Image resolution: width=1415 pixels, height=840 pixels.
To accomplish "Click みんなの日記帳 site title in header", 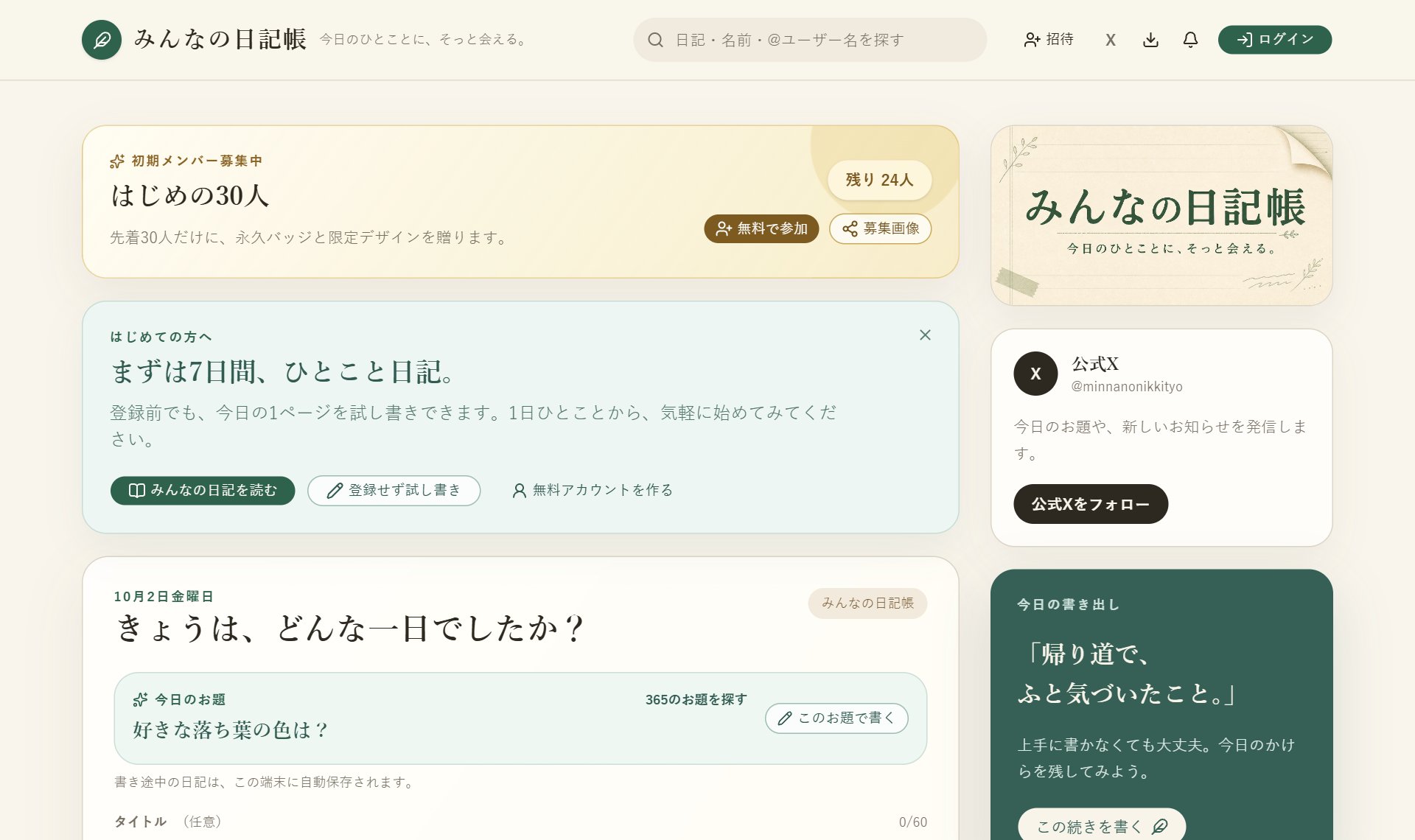I will coord(220,39).
